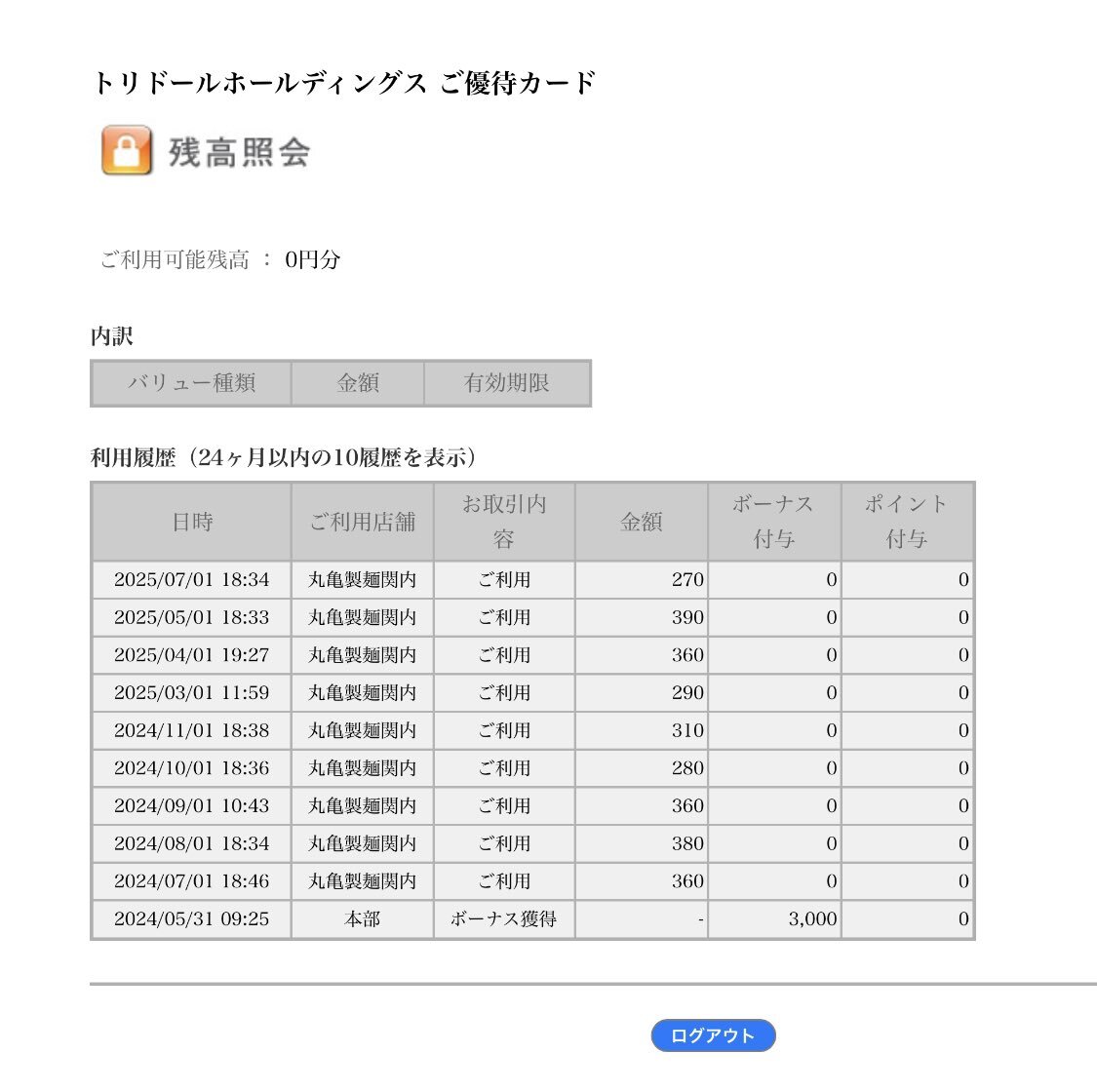Click the amount 390 in the 2025/05/01 row
This screenshot has height=1092, width=1097.
click(x=687, y=618)
